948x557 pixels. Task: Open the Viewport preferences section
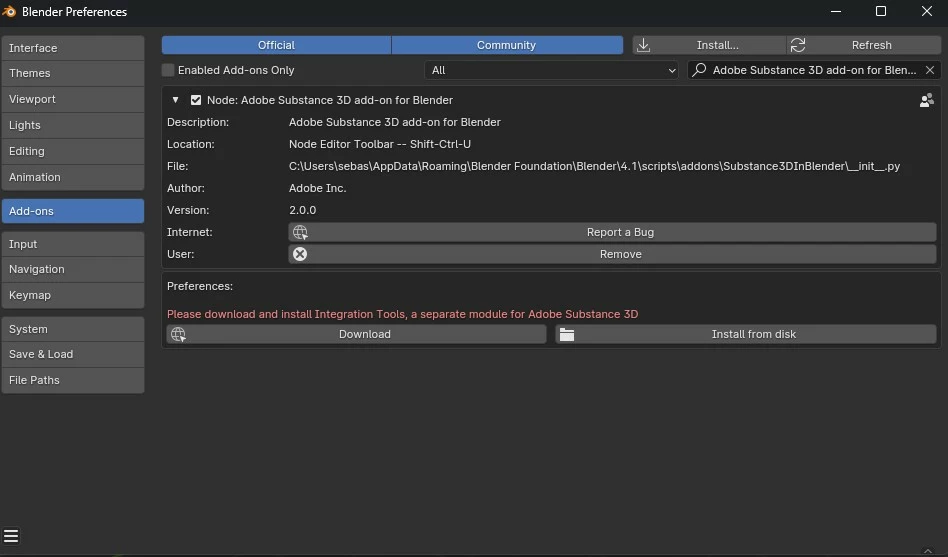(73, 99)
